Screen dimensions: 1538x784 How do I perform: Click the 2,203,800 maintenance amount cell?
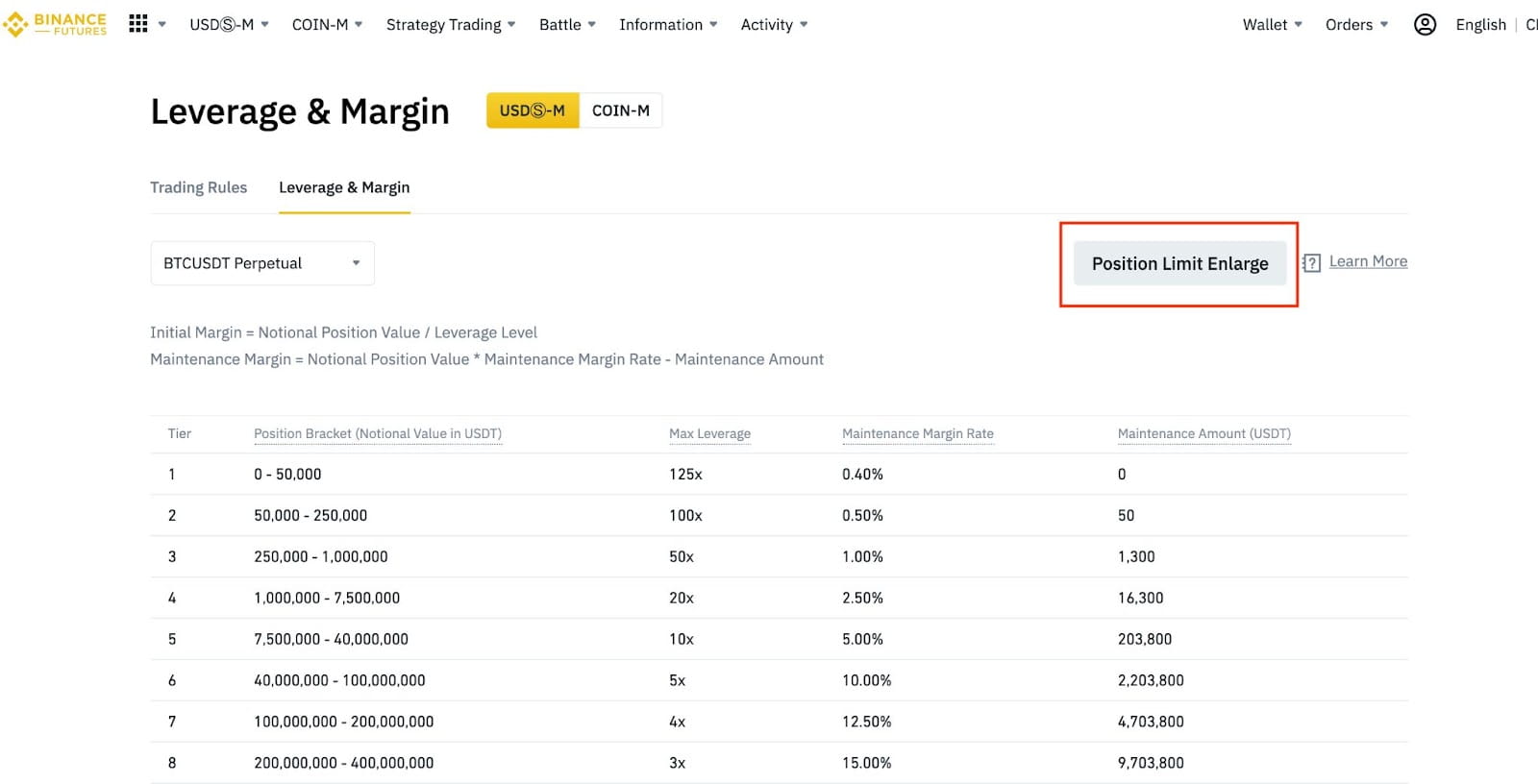point(1151,681)
